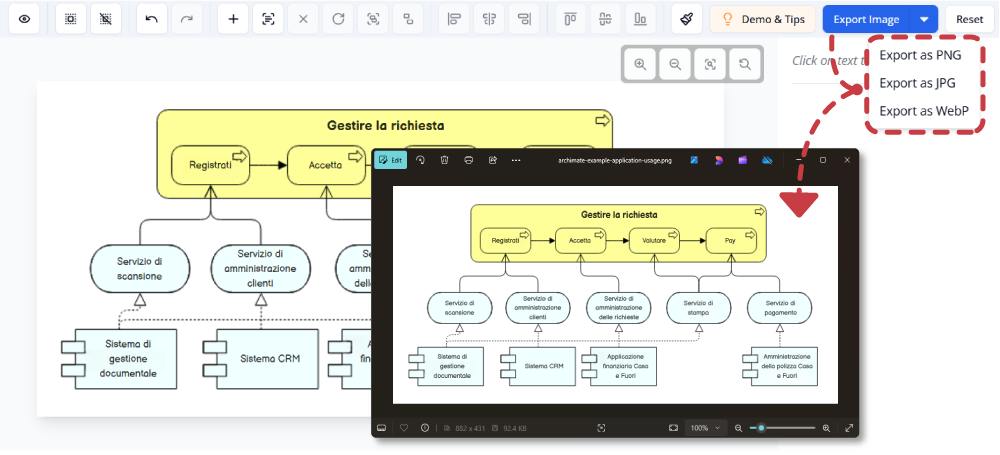Open Demo & Tips

click(762, 19)
